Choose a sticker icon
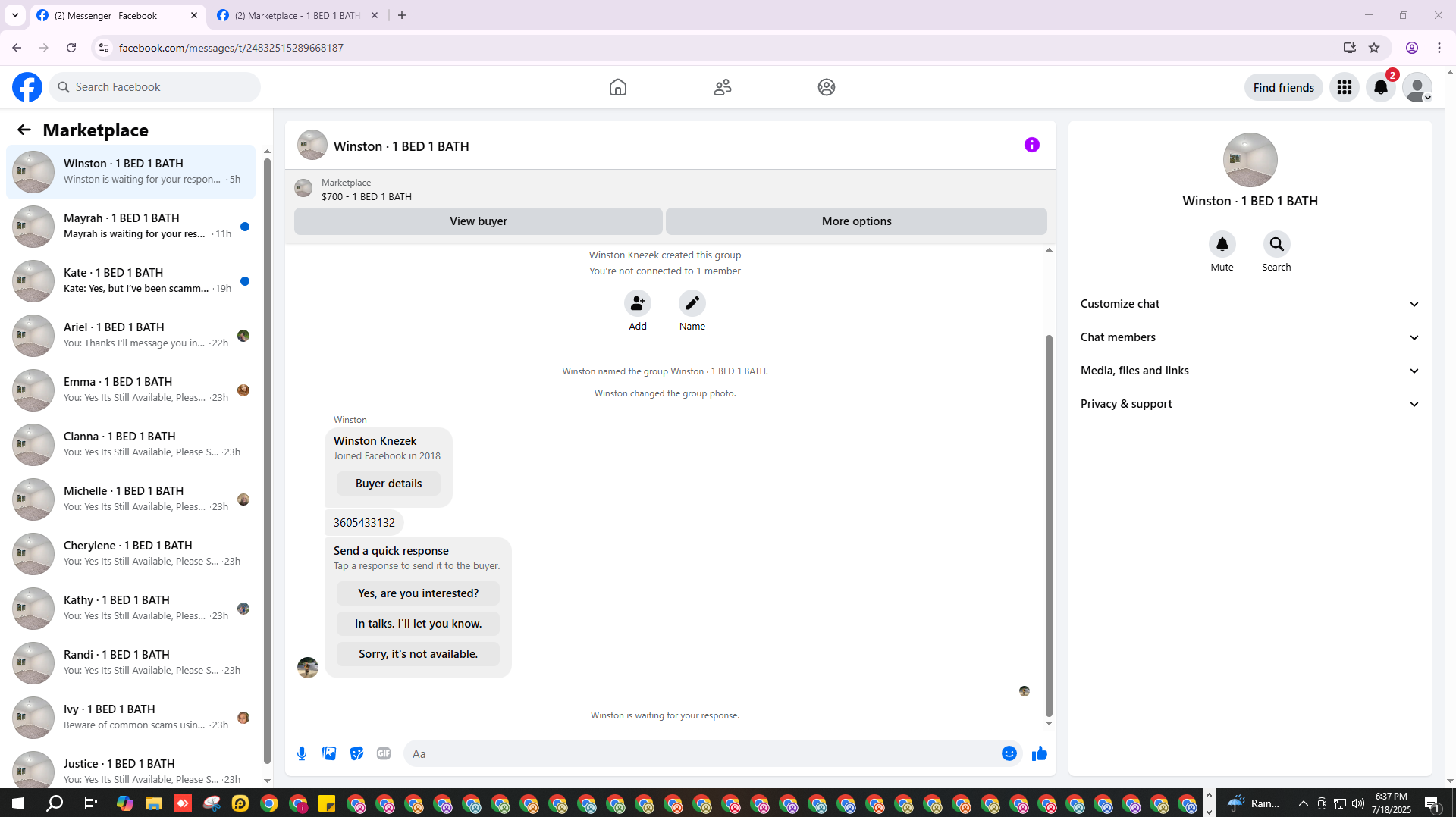This screenshot has width=1456, height=817. [356, 753]
